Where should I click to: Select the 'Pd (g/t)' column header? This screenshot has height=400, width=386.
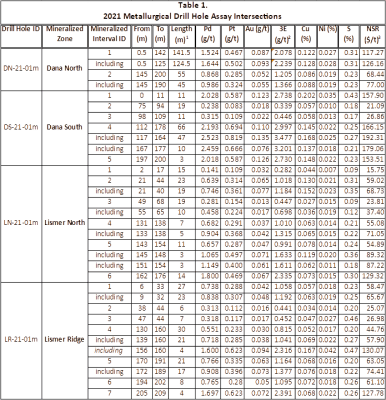tap(208, 34)
